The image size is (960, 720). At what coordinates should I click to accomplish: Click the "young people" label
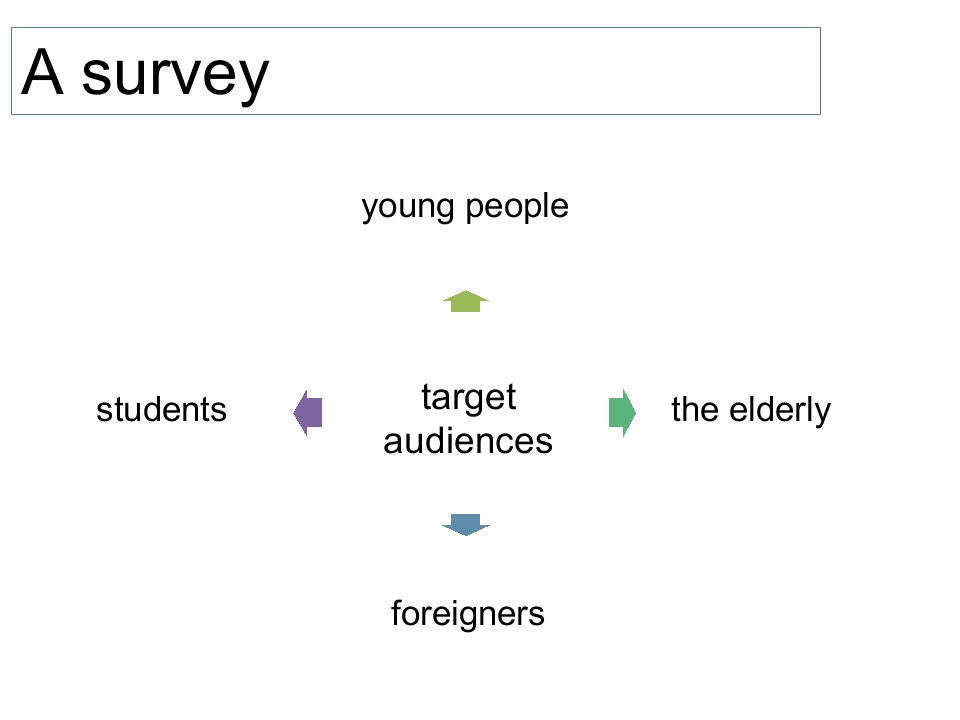465,208
